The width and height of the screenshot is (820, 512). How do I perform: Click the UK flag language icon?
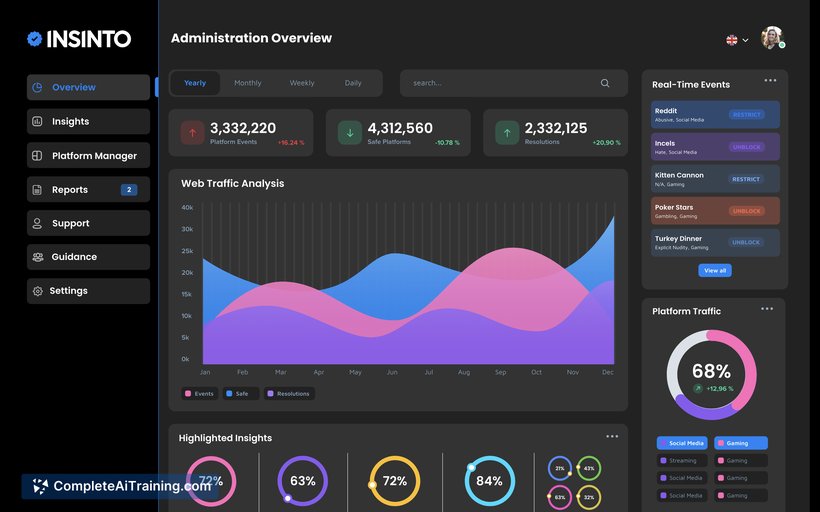tap(732, 40)
